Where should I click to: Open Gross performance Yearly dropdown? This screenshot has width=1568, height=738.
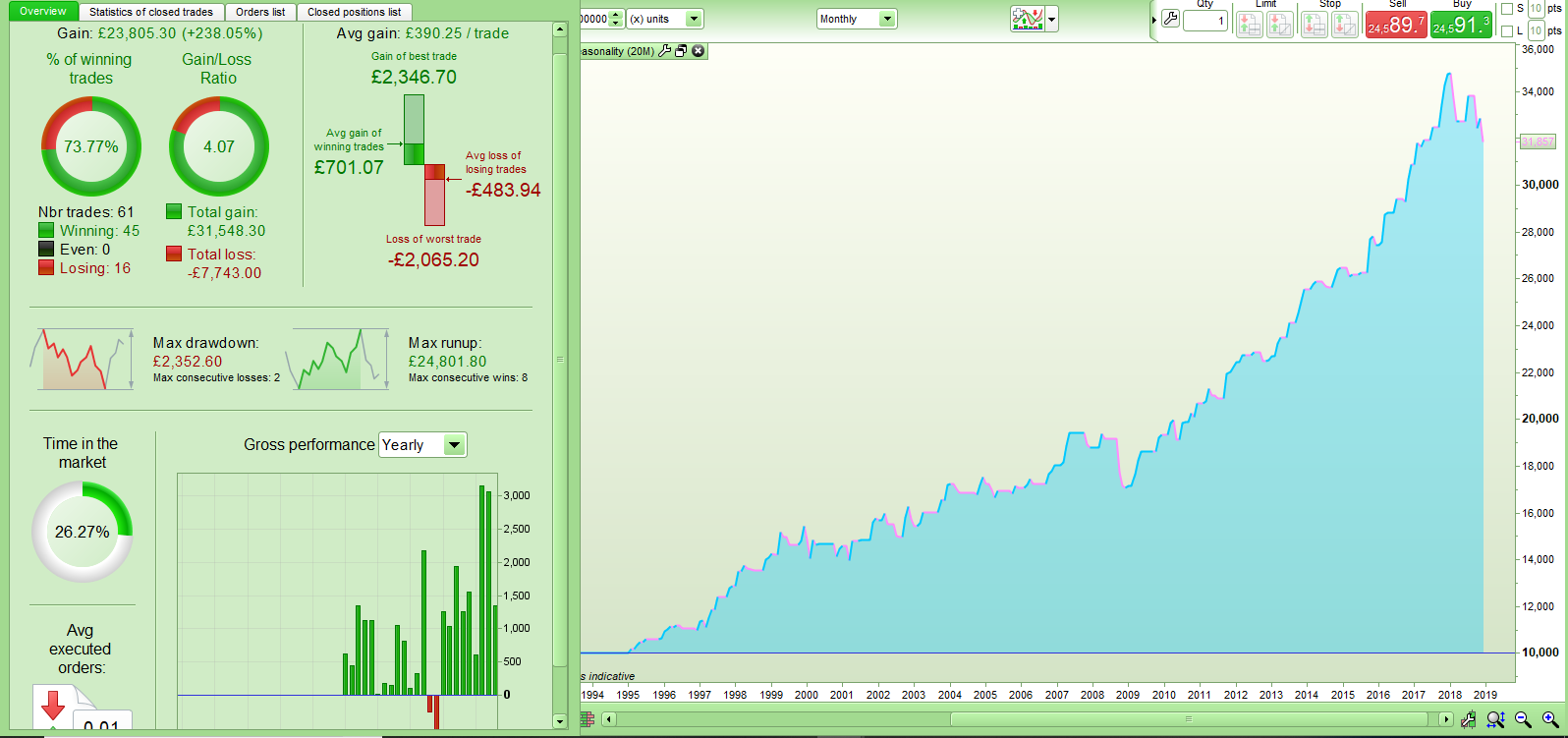coord(422,445)
